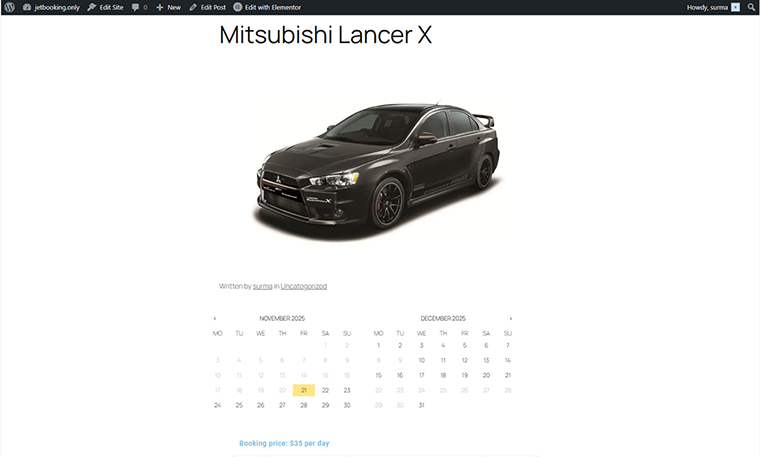Select November 23 in calendar
Screen dimensions: 760x457
[347, 390]
